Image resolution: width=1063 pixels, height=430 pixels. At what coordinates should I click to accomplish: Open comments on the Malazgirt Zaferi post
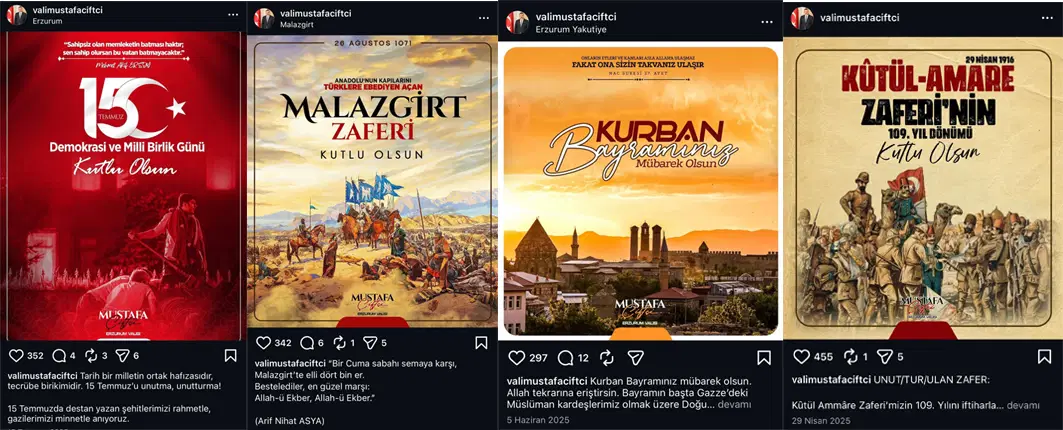pos(307,343)
